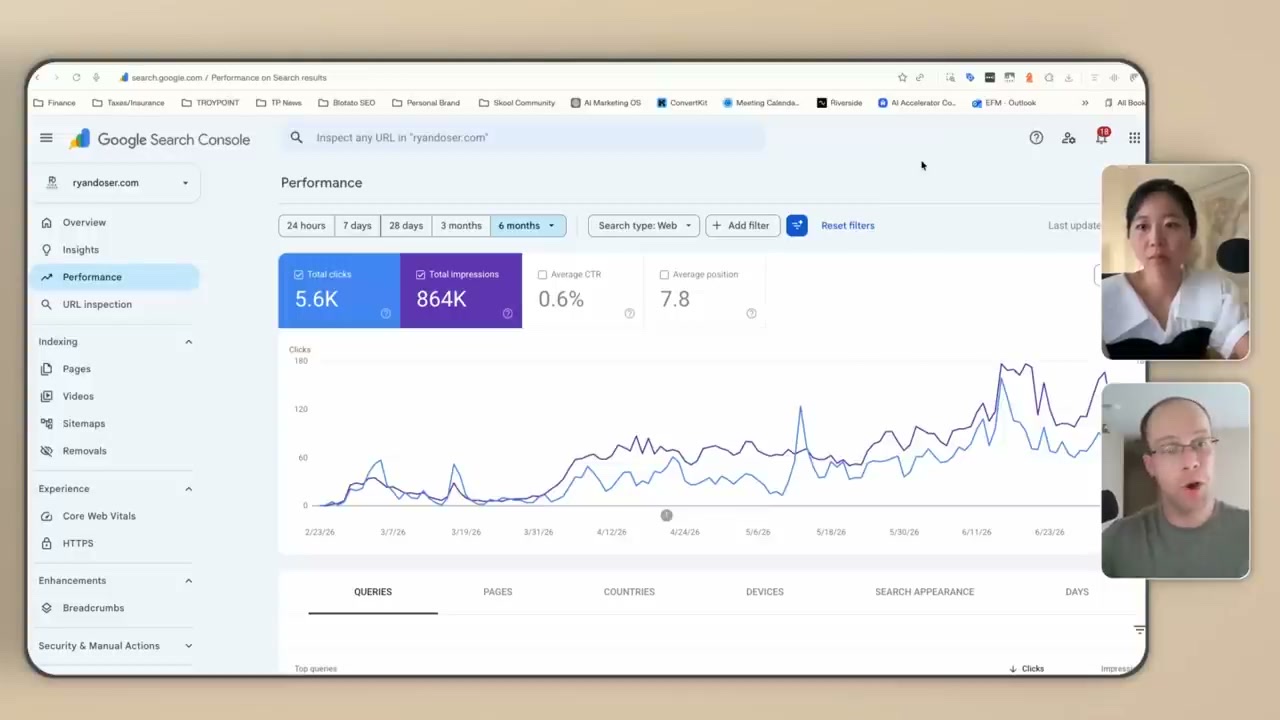Switch to the Days tab
The height and width of the screenshot is (720, 1280).
[1076, 592]
